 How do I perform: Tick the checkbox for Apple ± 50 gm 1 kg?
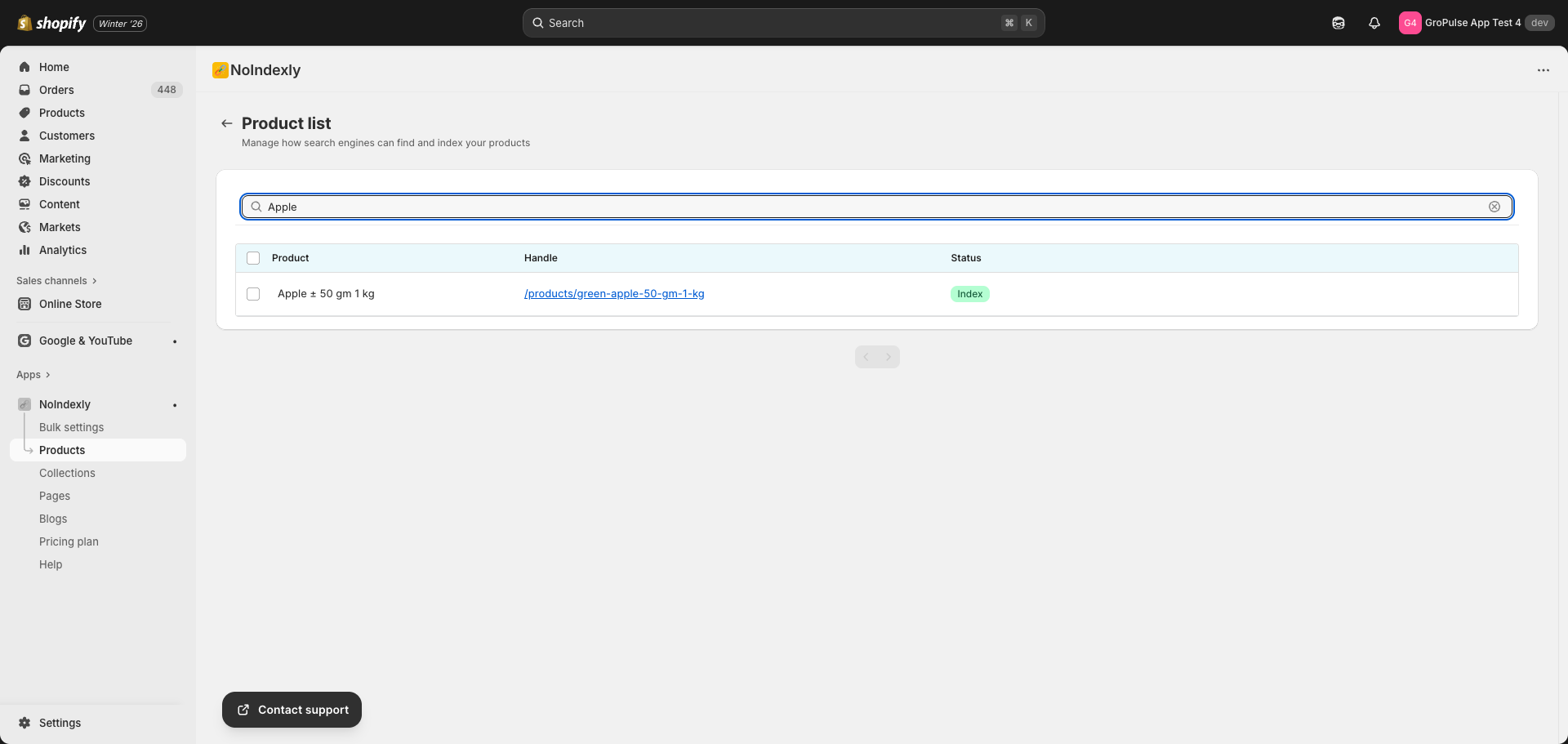coord(253,293)
